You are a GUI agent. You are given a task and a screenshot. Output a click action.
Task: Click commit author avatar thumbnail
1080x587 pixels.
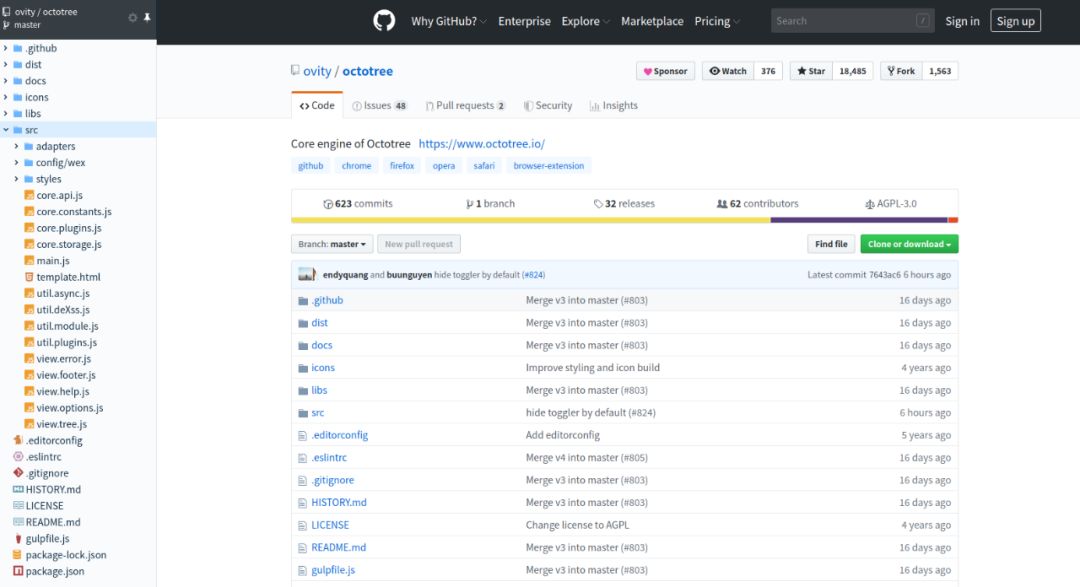point(307,274)
